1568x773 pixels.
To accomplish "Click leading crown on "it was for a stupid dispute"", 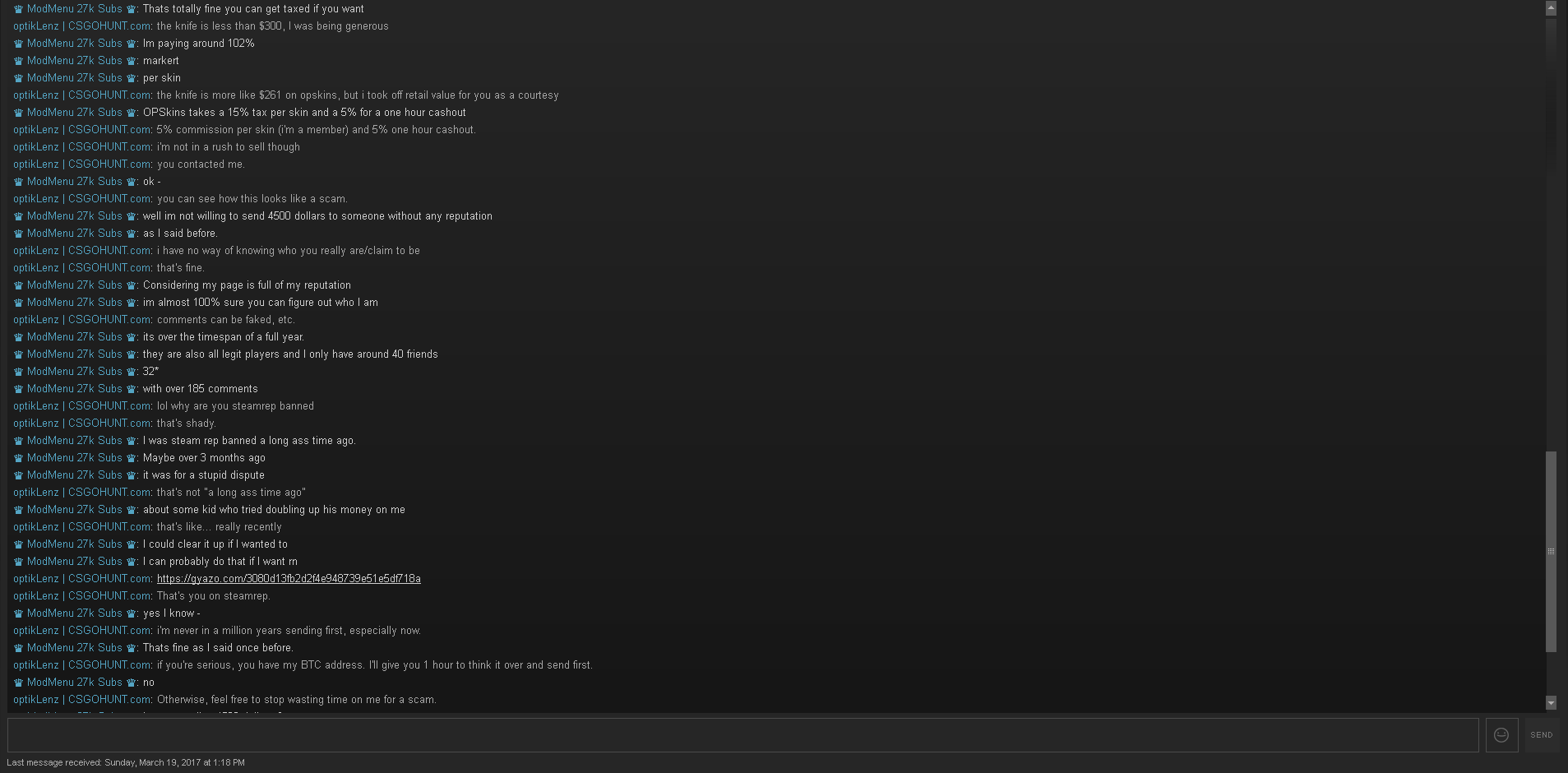I will click(x=18, y=475).
